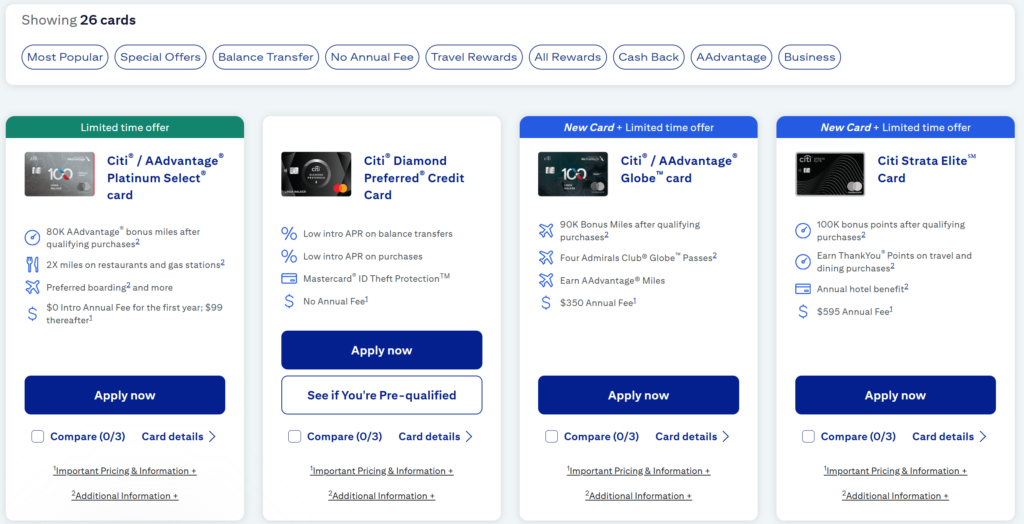Apply now for the Citi Strata Elite card
1024x524 pixels.
click(x=895, y=395)
